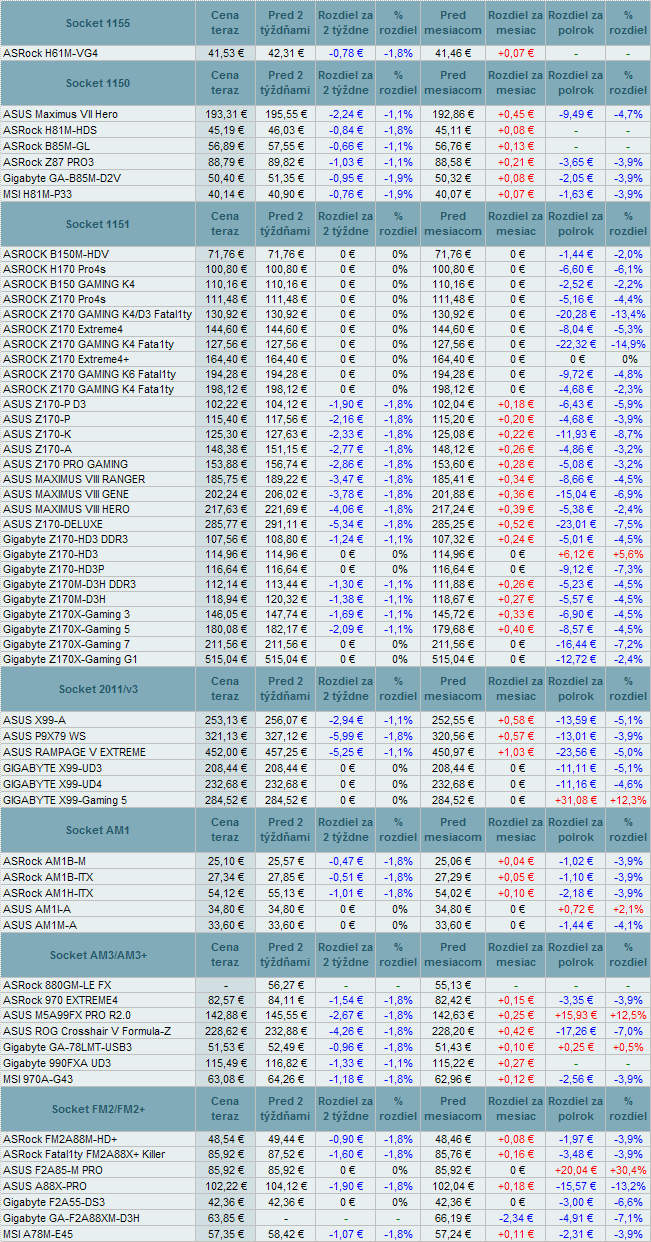
Task: Select the ASUS M5A99FX PRO R2.0 name
Action: [x=66, y=1015]
